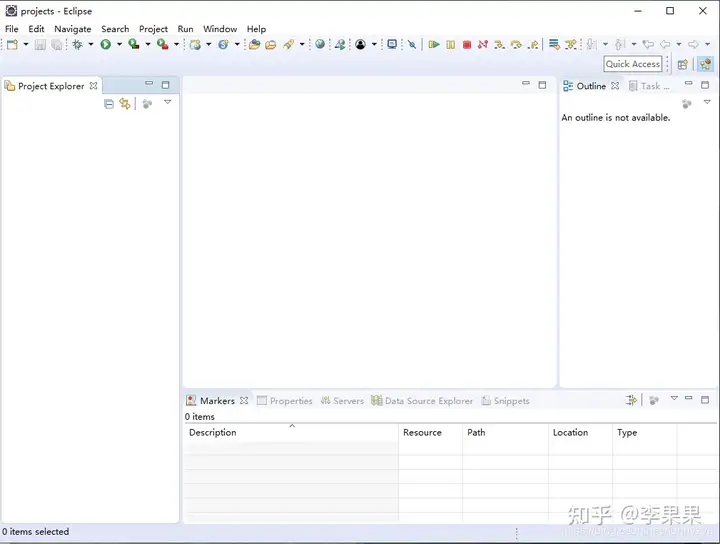720x544 pixels.
Task: Click the Open Web Browser globe icon
Action: [320, 44]
